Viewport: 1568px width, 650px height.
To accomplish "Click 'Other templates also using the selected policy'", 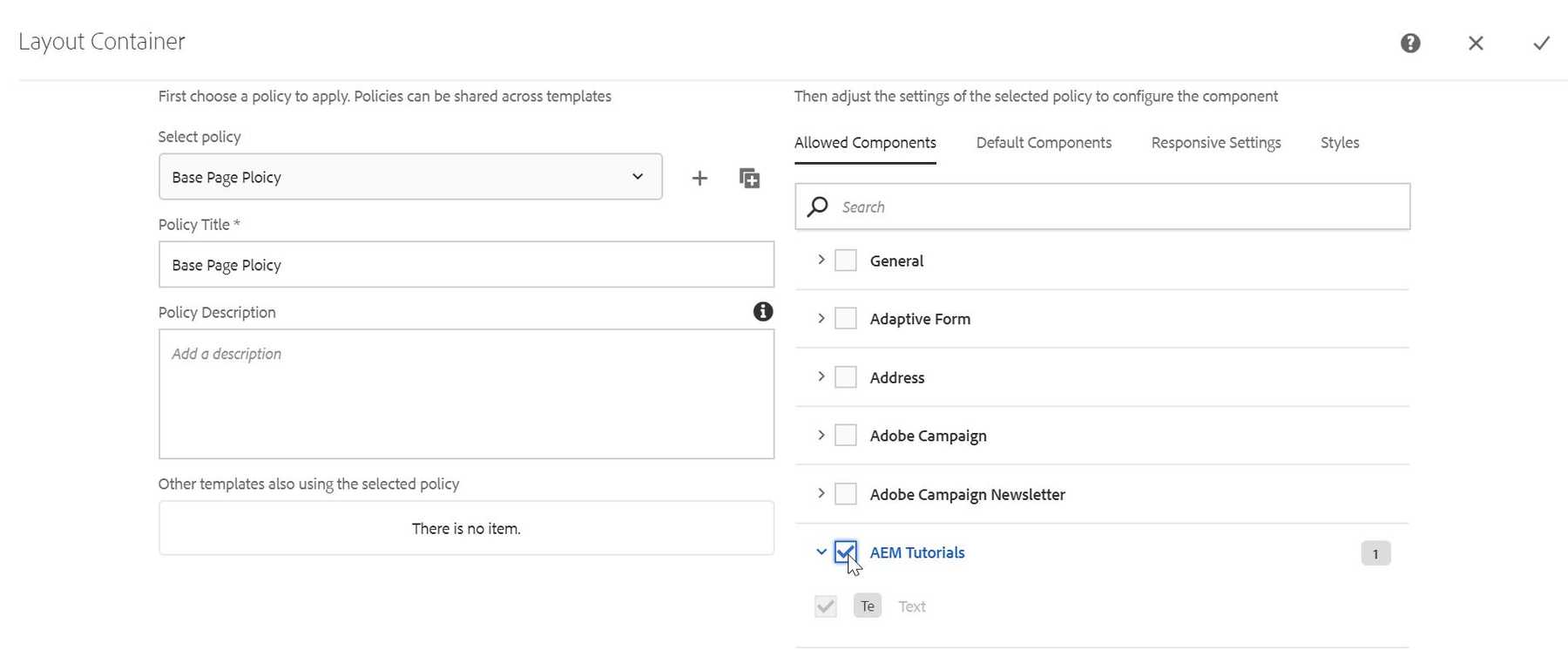I will pos(308,484).
